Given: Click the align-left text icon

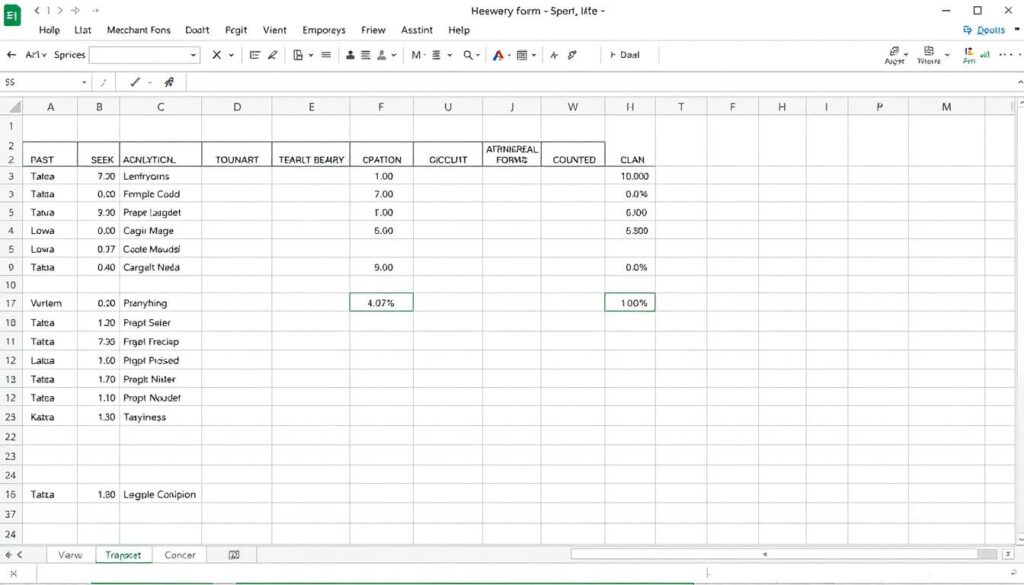Looking at the screenshot, I should tap(255, 55).
